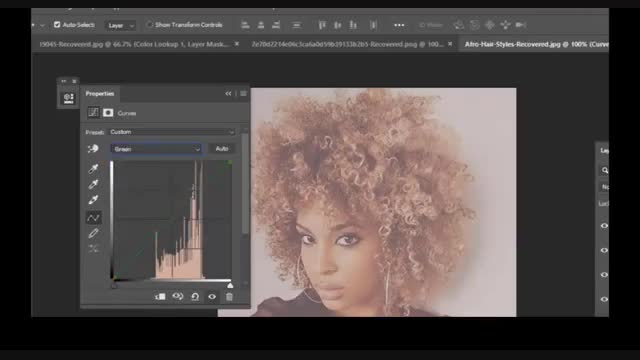640x360 pixels.
Task: Click the white point slider under the curve
Action: 230,286
